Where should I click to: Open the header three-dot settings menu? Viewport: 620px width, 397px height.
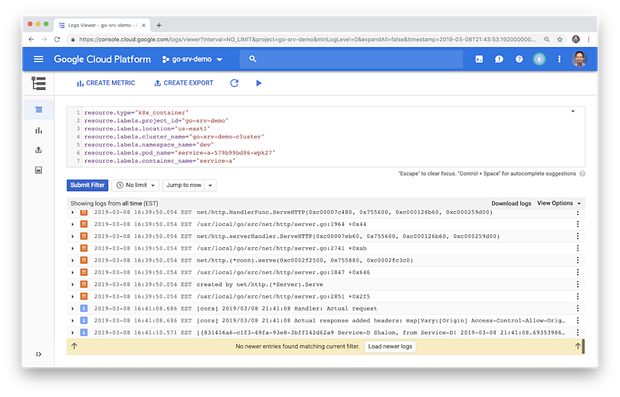coord(559,59)
